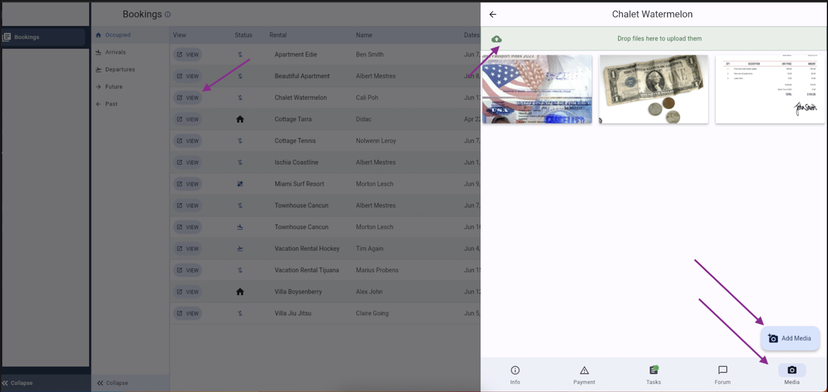Screen dimensions: 828x392
Task: Open the Media tab camera icon
Action: [791, 370]
